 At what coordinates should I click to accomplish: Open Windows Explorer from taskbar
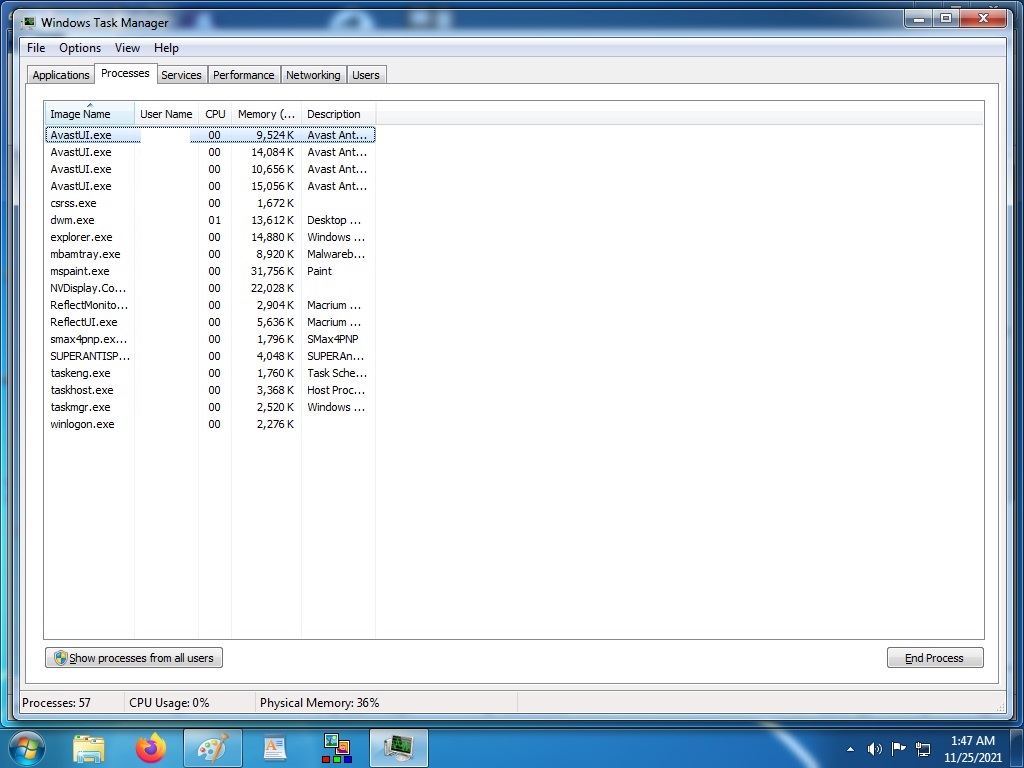pyautogui.click(x=89, y=748)
